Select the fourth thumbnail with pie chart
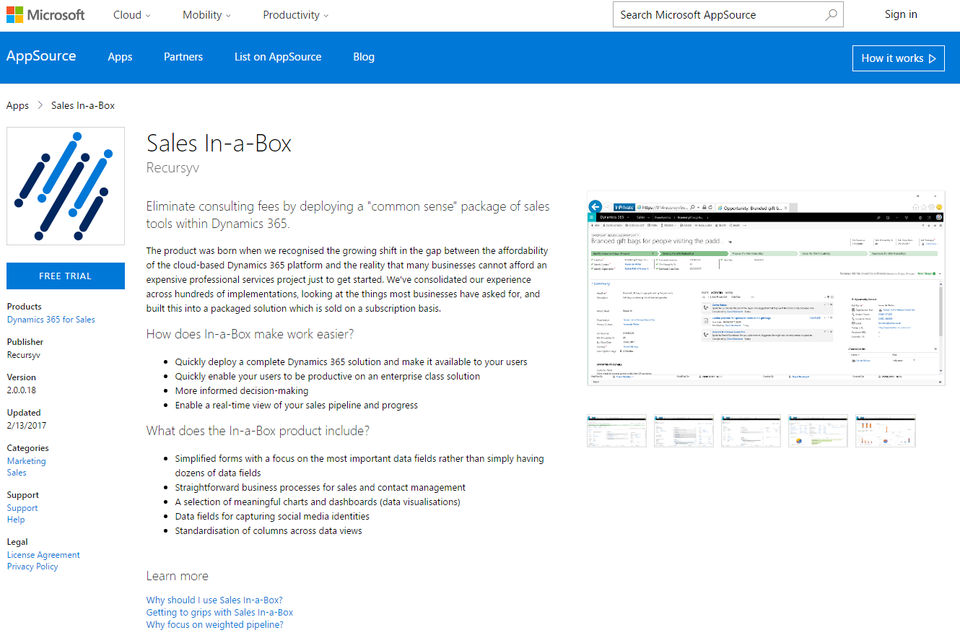Screen dimensions: 960x640 (x=818, y=431)
